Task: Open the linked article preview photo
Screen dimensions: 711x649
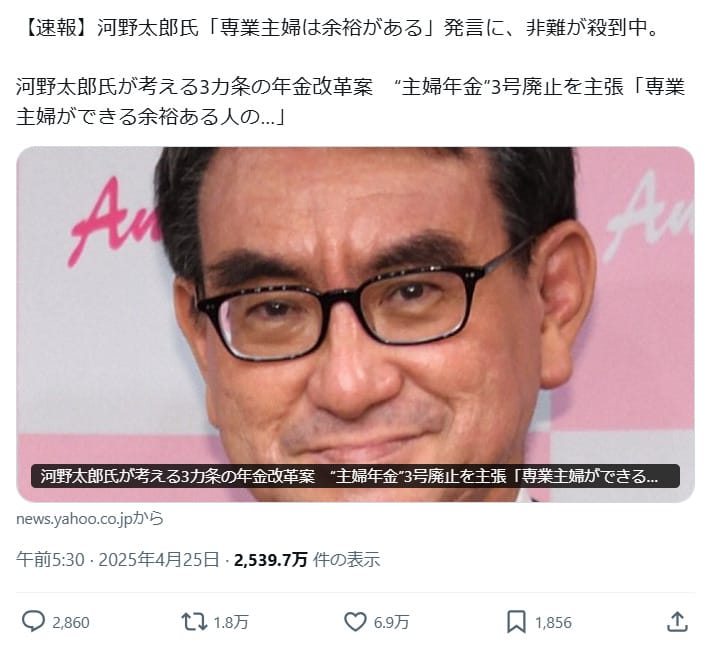Action: pos(356,324)
